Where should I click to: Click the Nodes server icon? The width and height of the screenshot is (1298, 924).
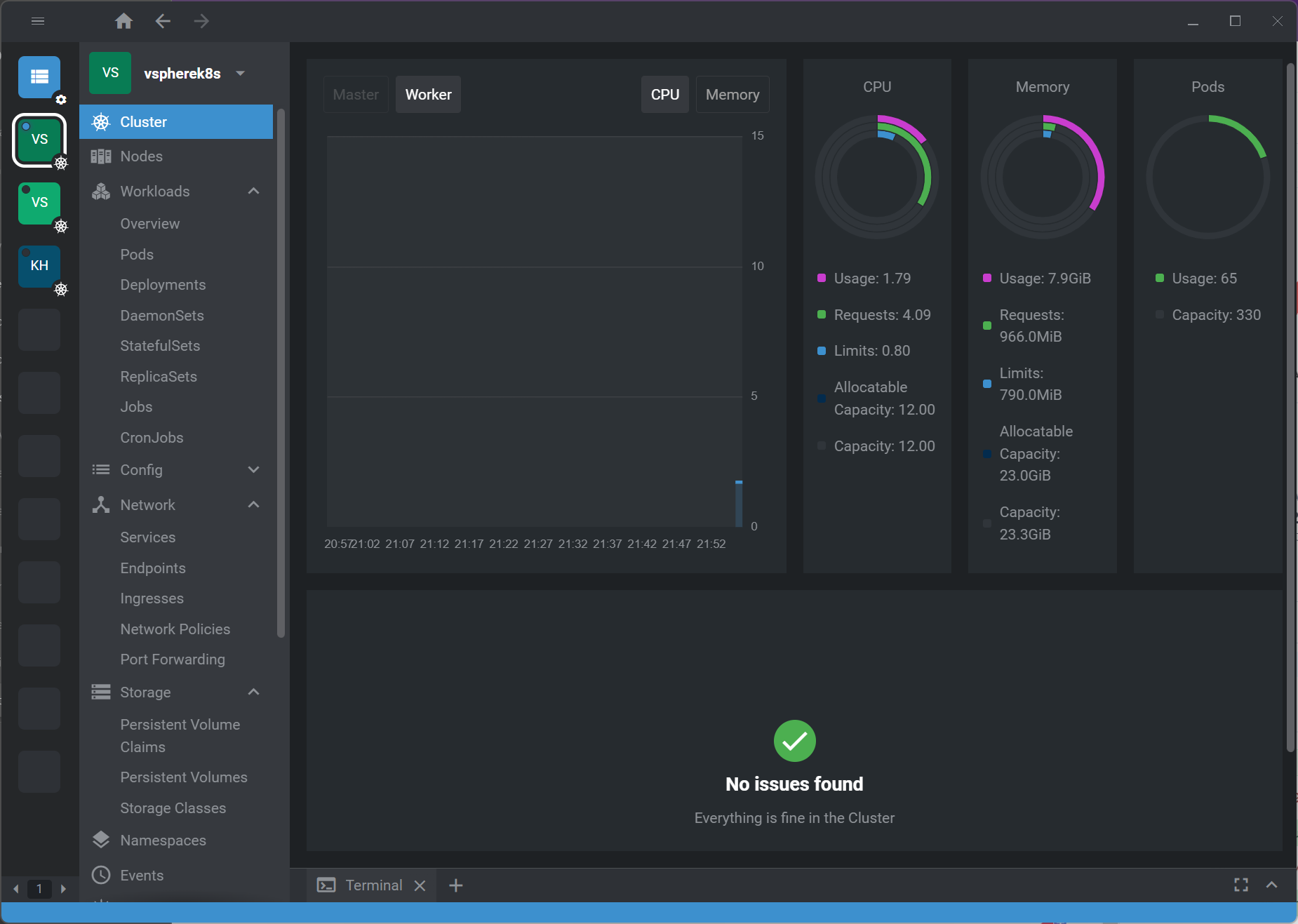click(101, 156)
